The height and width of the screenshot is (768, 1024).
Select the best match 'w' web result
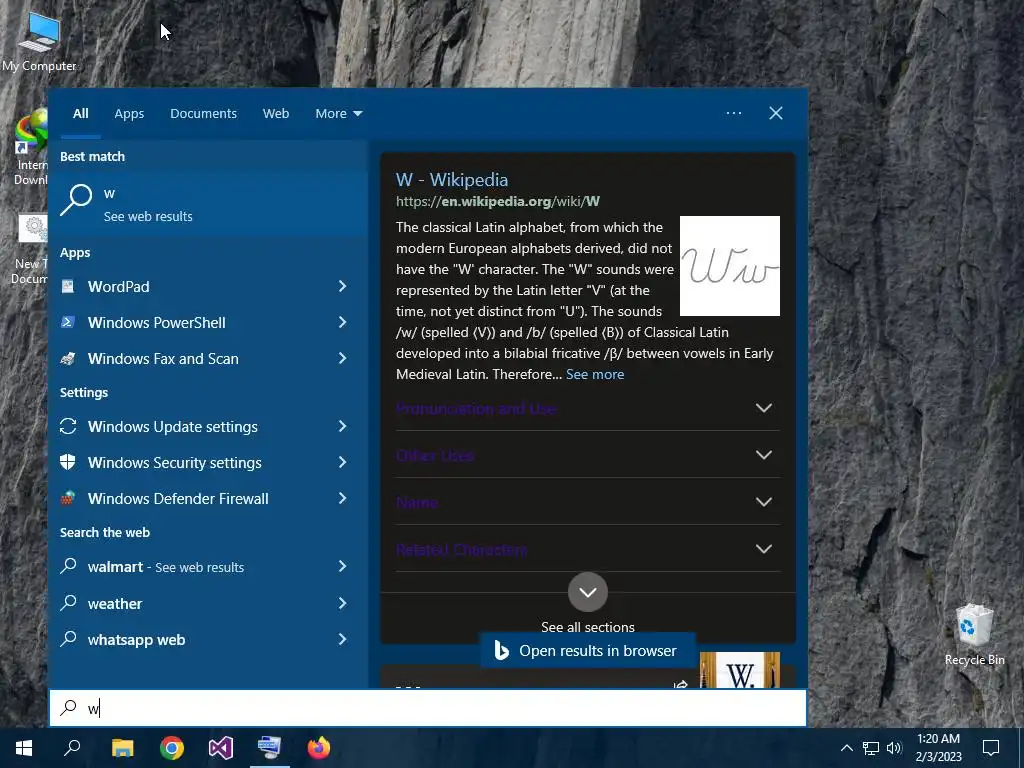[x=209, y=203]
